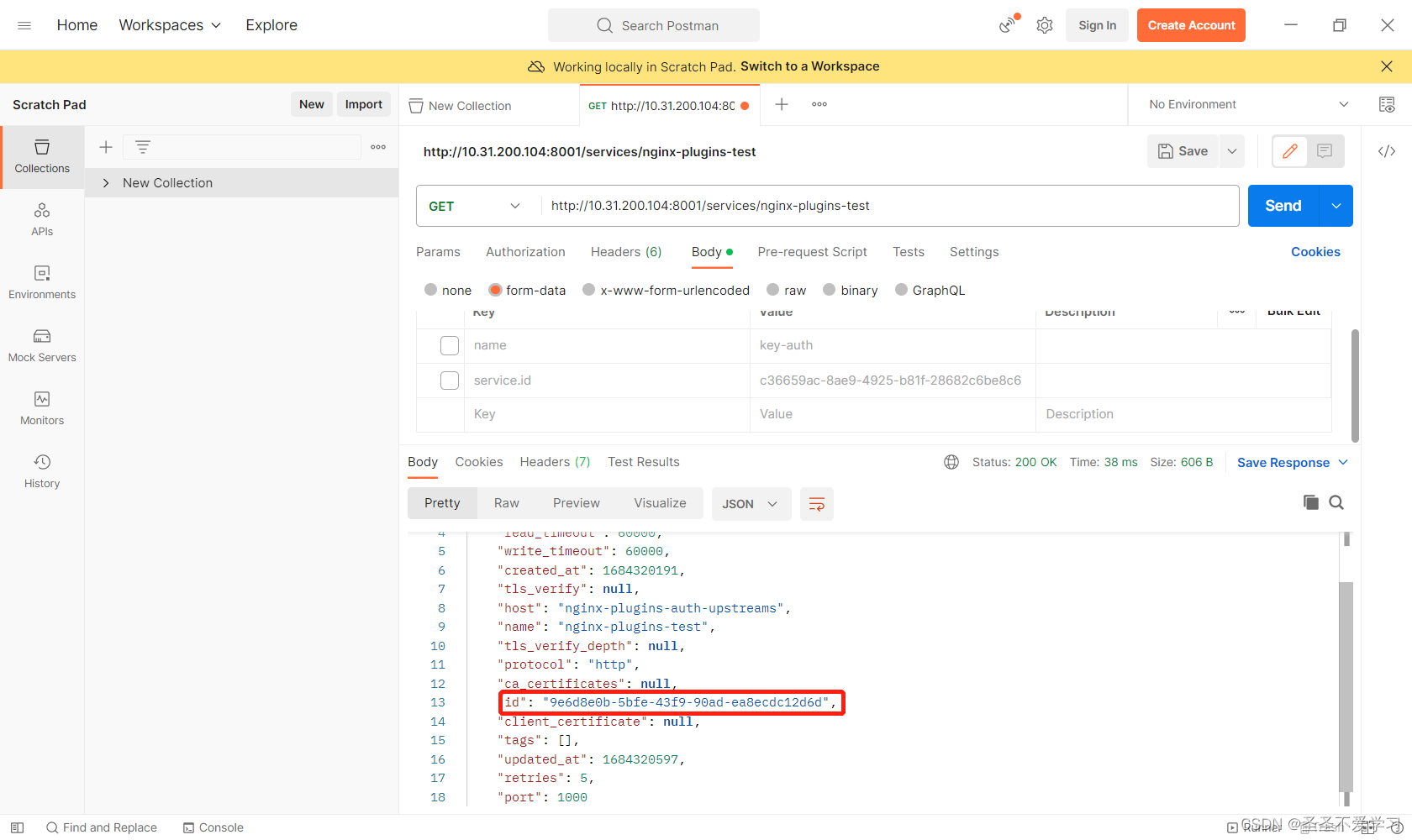Click Switch to a Workspace link
This screenshot has width=1412, height=840.
(x=810, y=66)
